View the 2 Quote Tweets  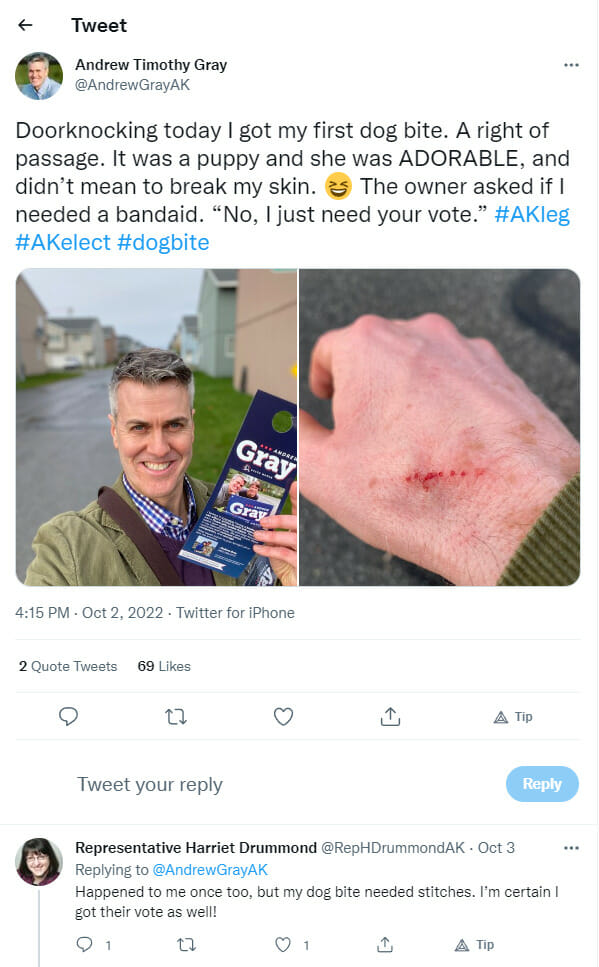pyautogui.click(x=68, y=666)
